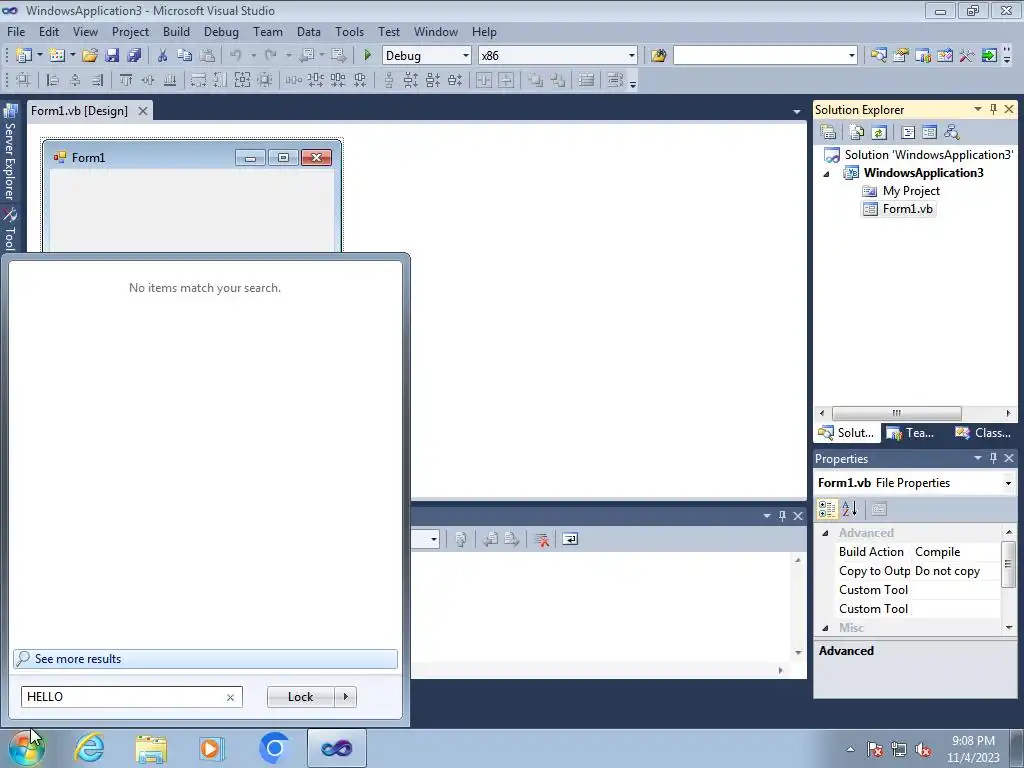Viewport: 1024px width, 768px height.
Task: Click View Class Diagram in Solution Explorer
Action: click(x=952, y=132)
